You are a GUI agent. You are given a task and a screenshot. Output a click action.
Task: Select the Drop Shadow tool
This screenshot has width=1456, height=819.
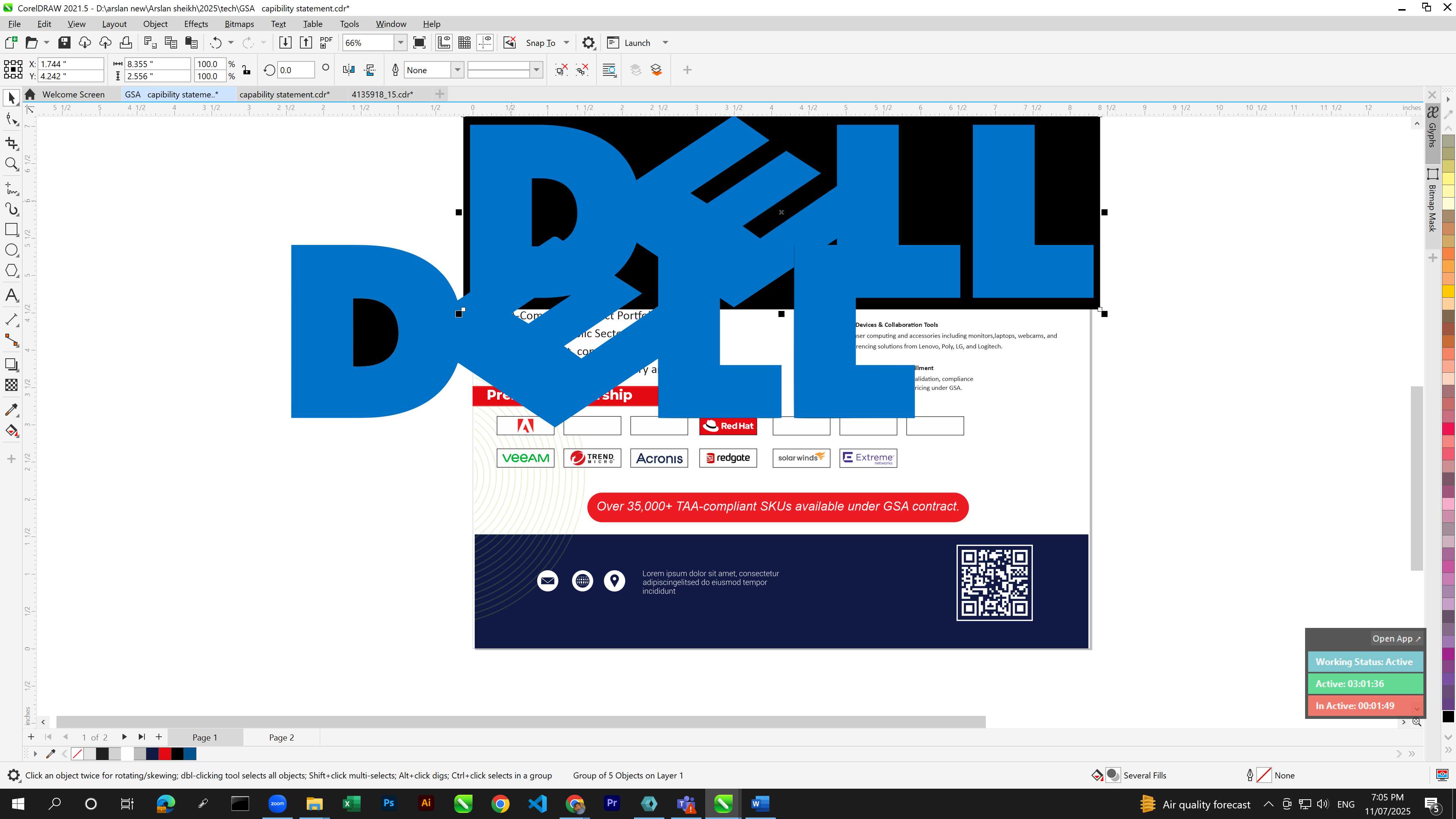(x=11, y=364)
